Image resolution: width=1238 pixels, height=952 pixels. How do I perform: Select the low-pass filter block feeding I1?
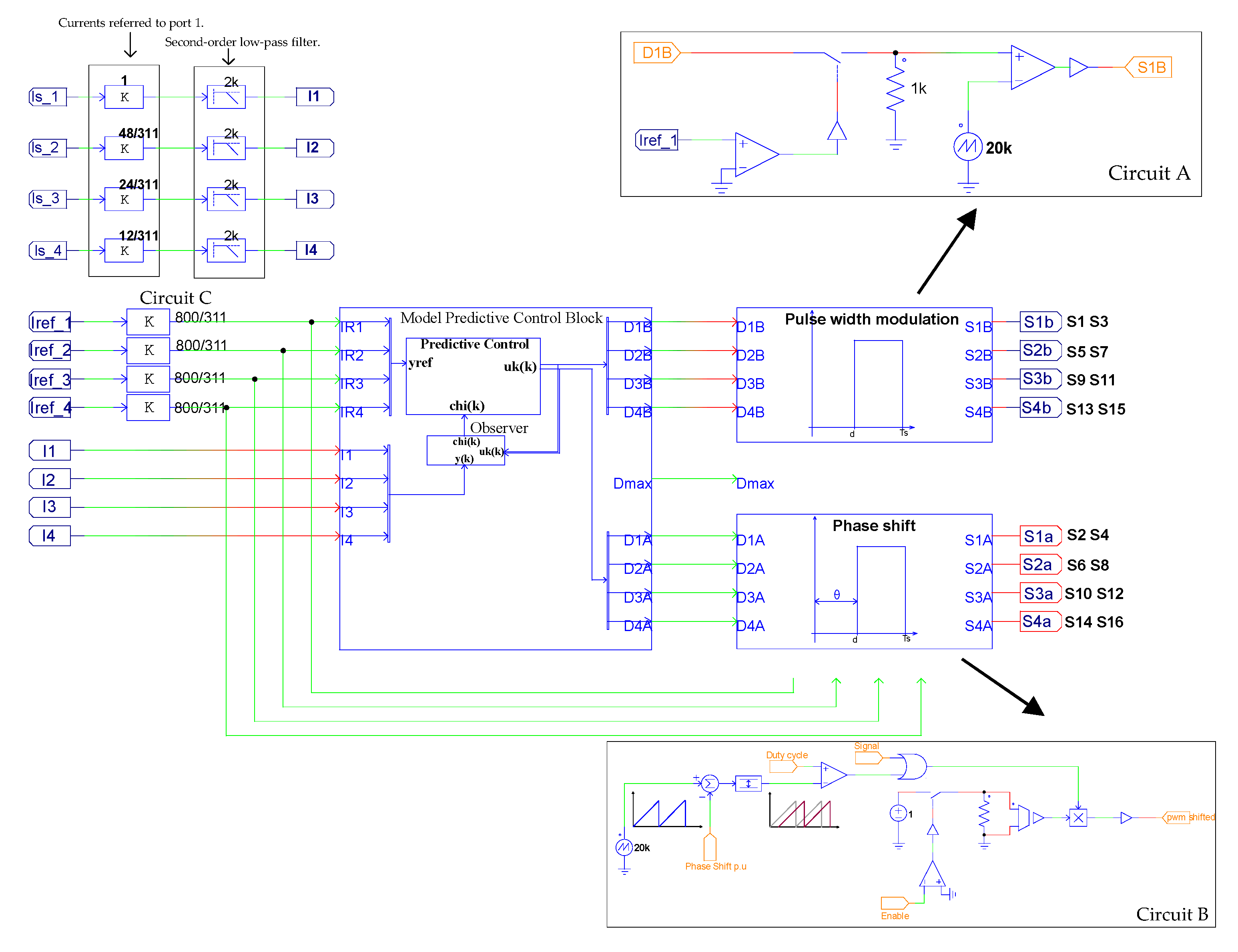tap(226, 98)
